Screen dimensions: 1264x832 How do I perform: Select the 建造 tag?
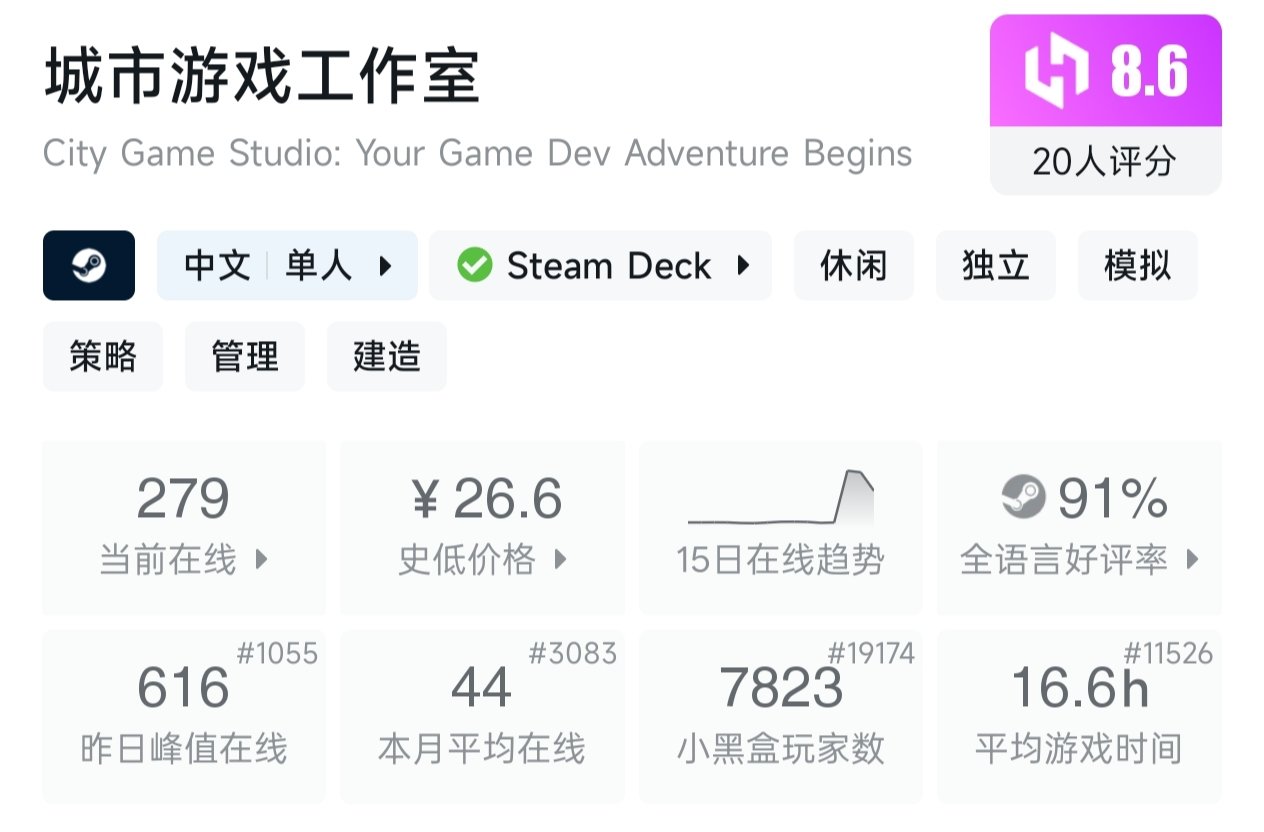pyautogui.click(x=387, y=357)
